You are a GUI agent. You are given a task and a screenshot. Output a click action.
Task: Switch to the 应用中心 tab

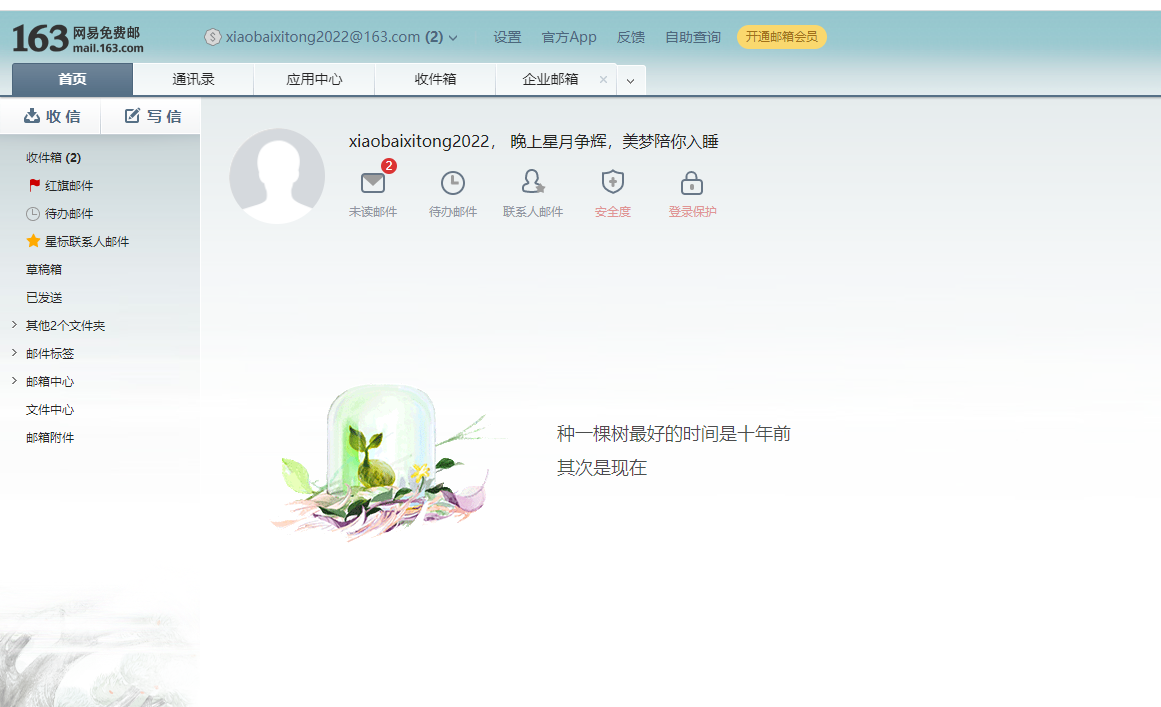[314, 79]
